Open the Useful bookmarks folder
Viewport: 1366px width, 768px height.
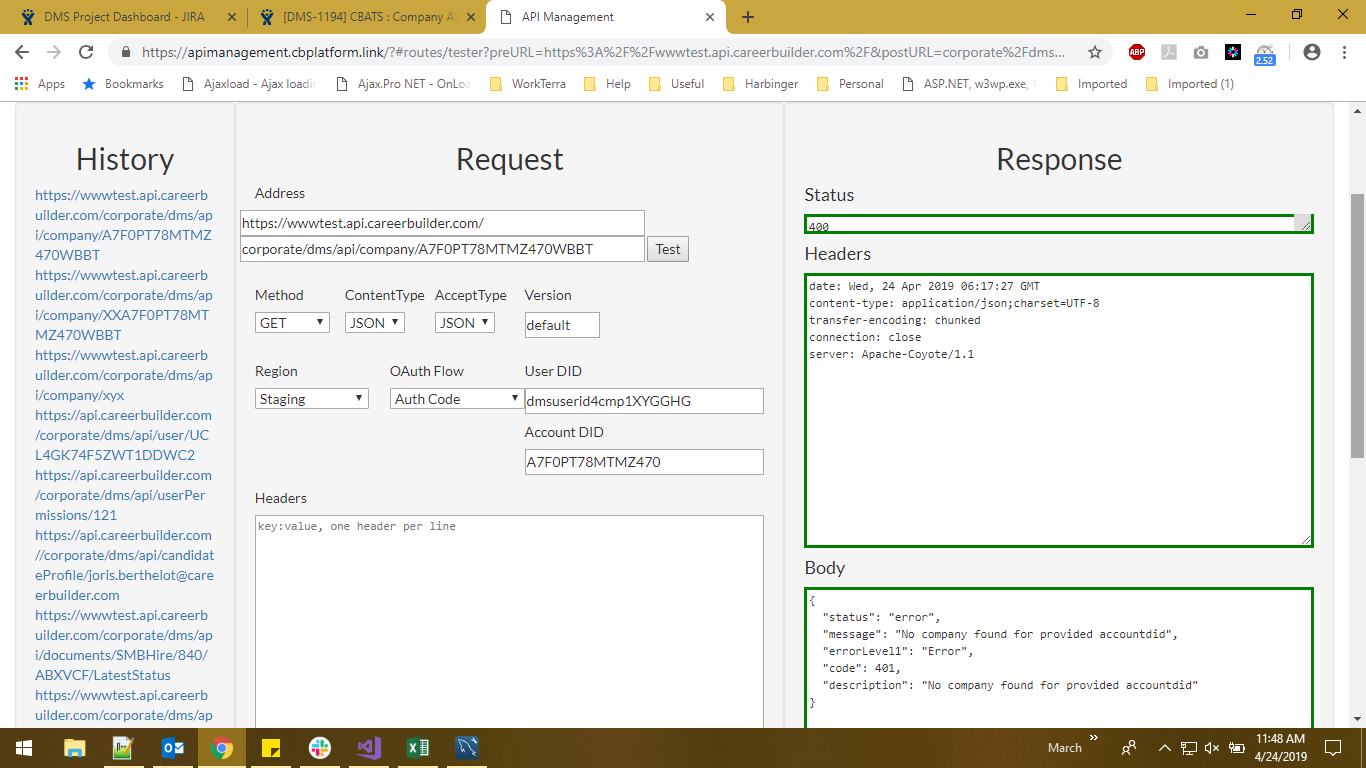[676, 84]
